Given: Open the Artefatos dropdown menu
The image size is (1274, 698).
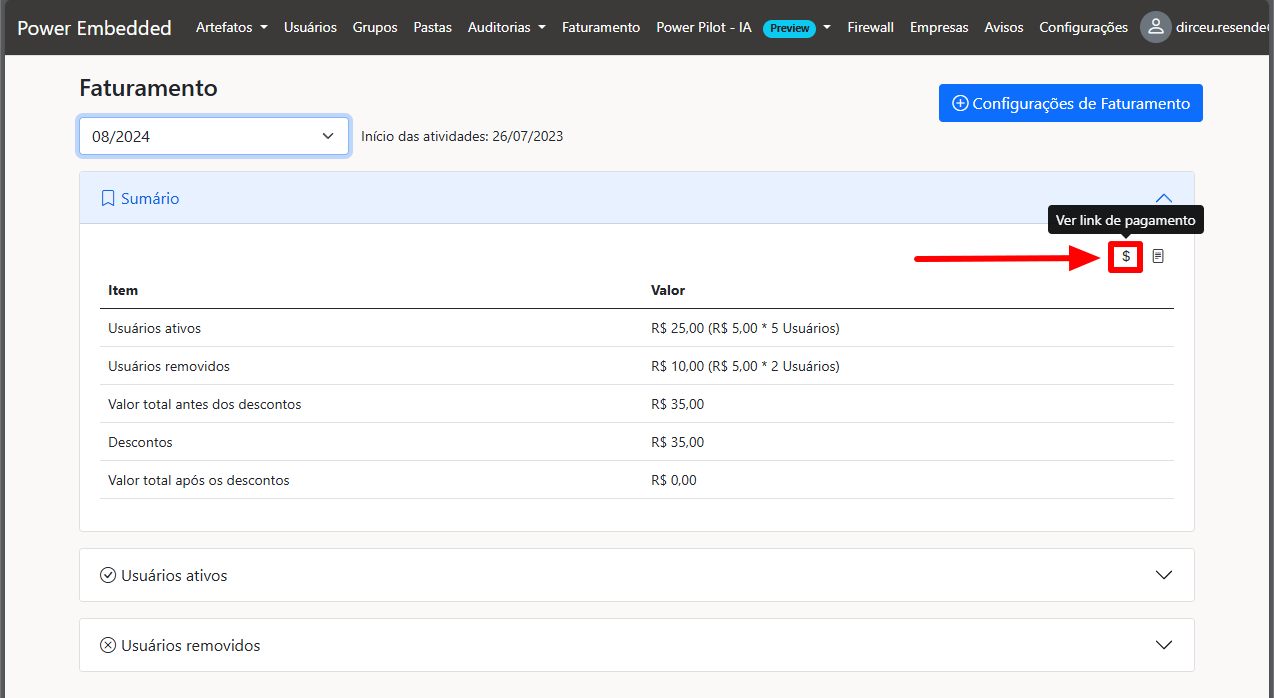Looking at the screenshot, I should click(x=231, y=27).
